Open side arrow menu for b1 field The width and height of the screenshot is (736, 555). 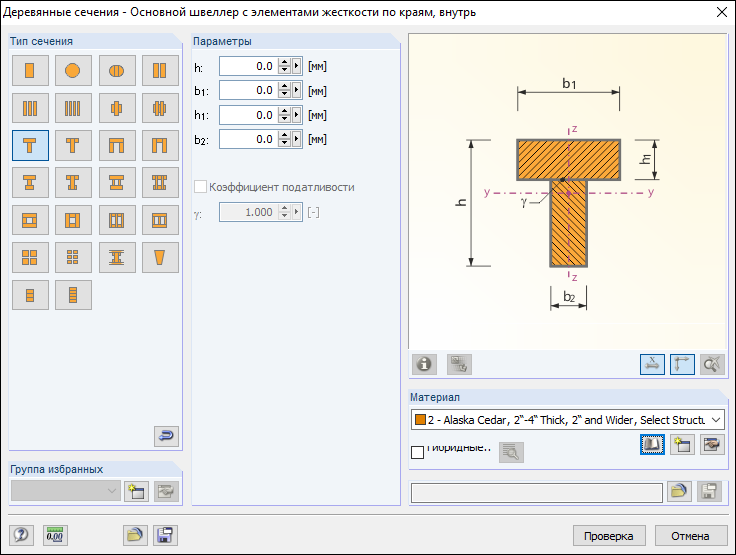pos(297,90)
